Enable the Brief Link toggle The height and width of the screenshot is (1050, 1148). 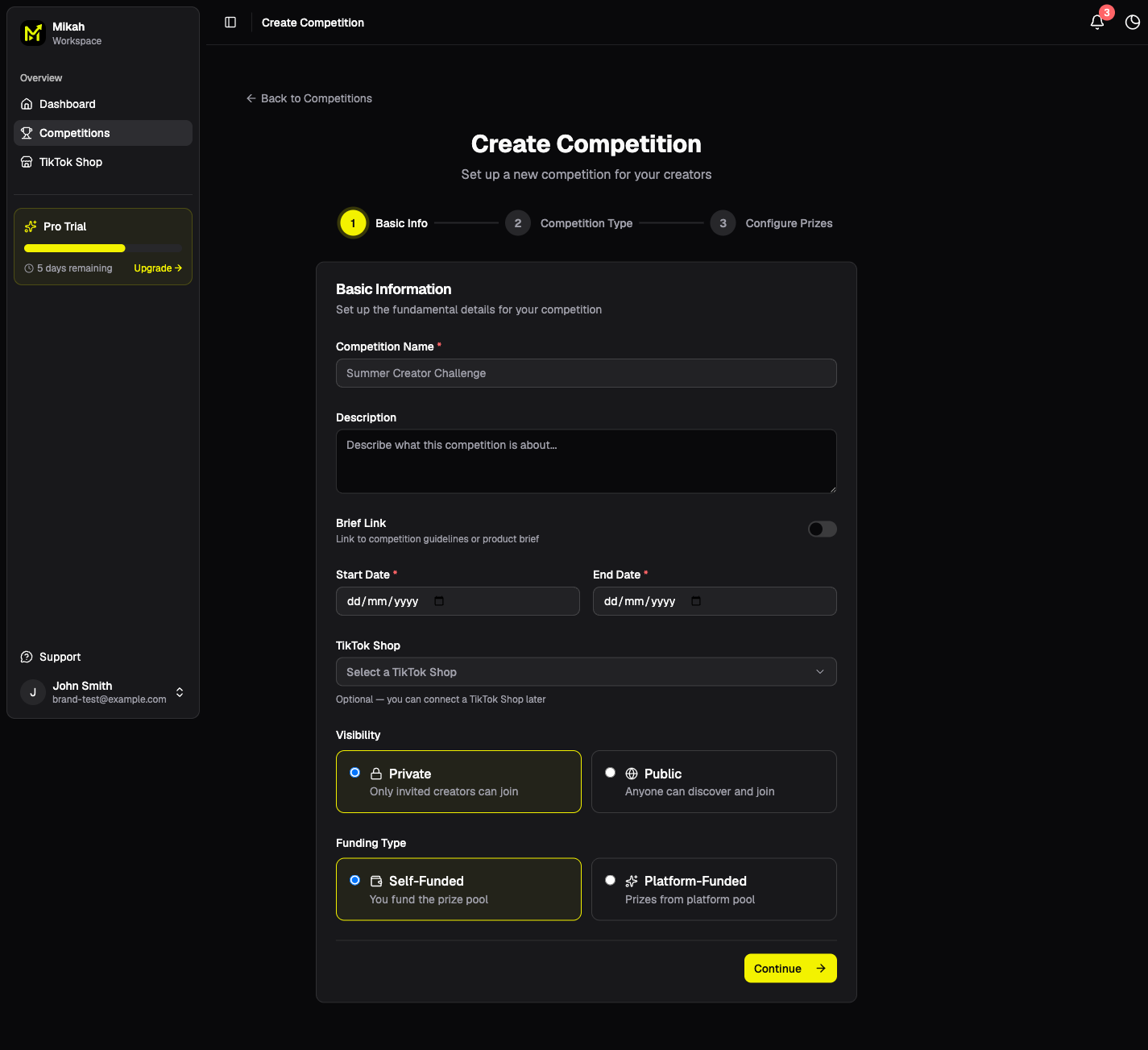823,529
